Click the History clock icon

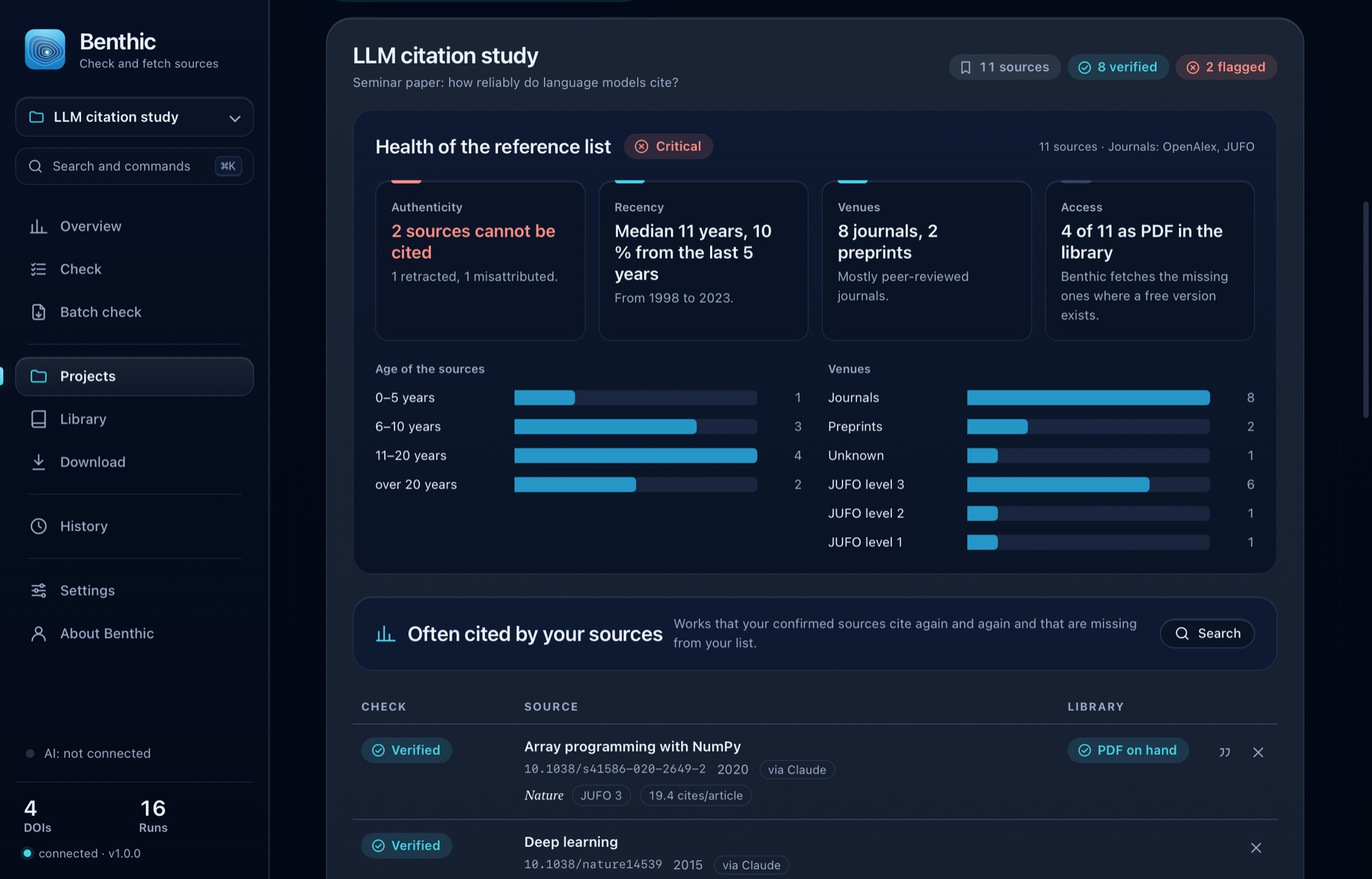tap(38, 526)
